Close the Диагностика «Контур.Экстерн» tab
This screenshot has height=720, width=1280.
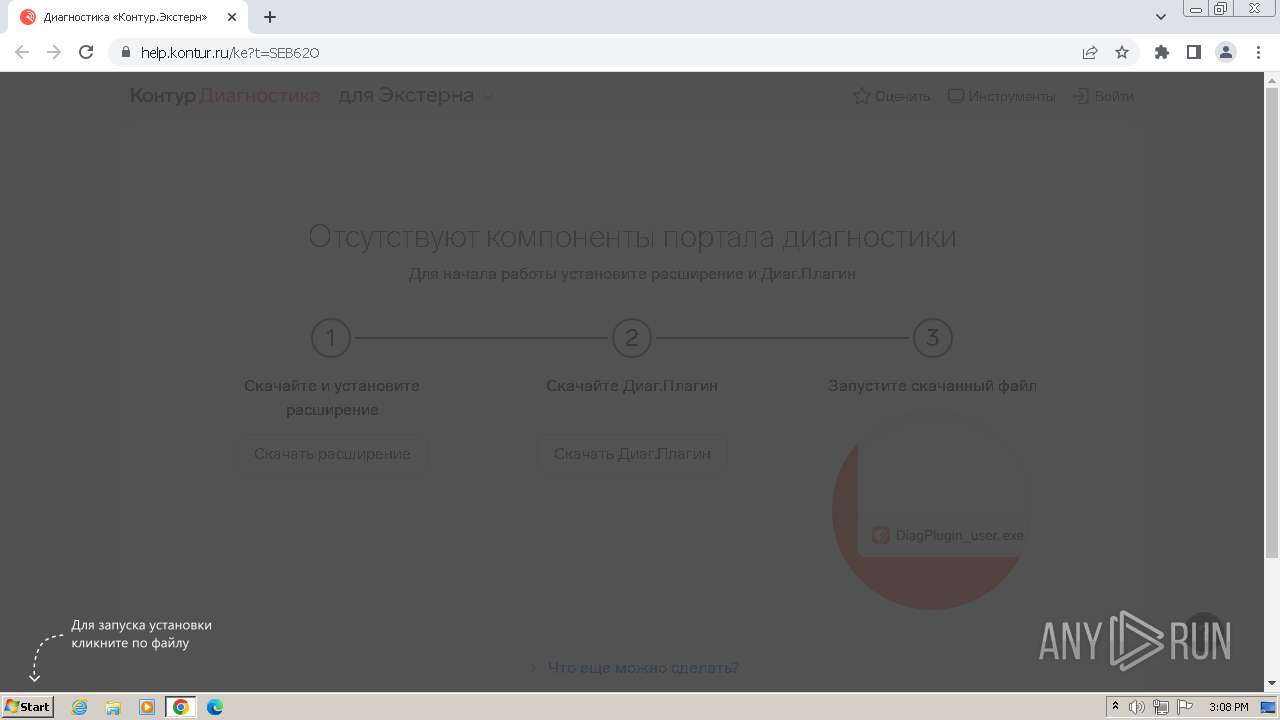click(x=232, y=17)
